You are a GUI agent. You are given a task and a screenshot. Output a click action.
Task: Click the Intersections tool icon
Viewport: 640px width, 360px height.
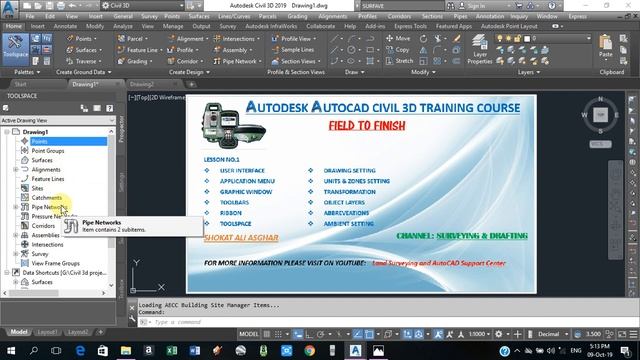coord(217,39)
